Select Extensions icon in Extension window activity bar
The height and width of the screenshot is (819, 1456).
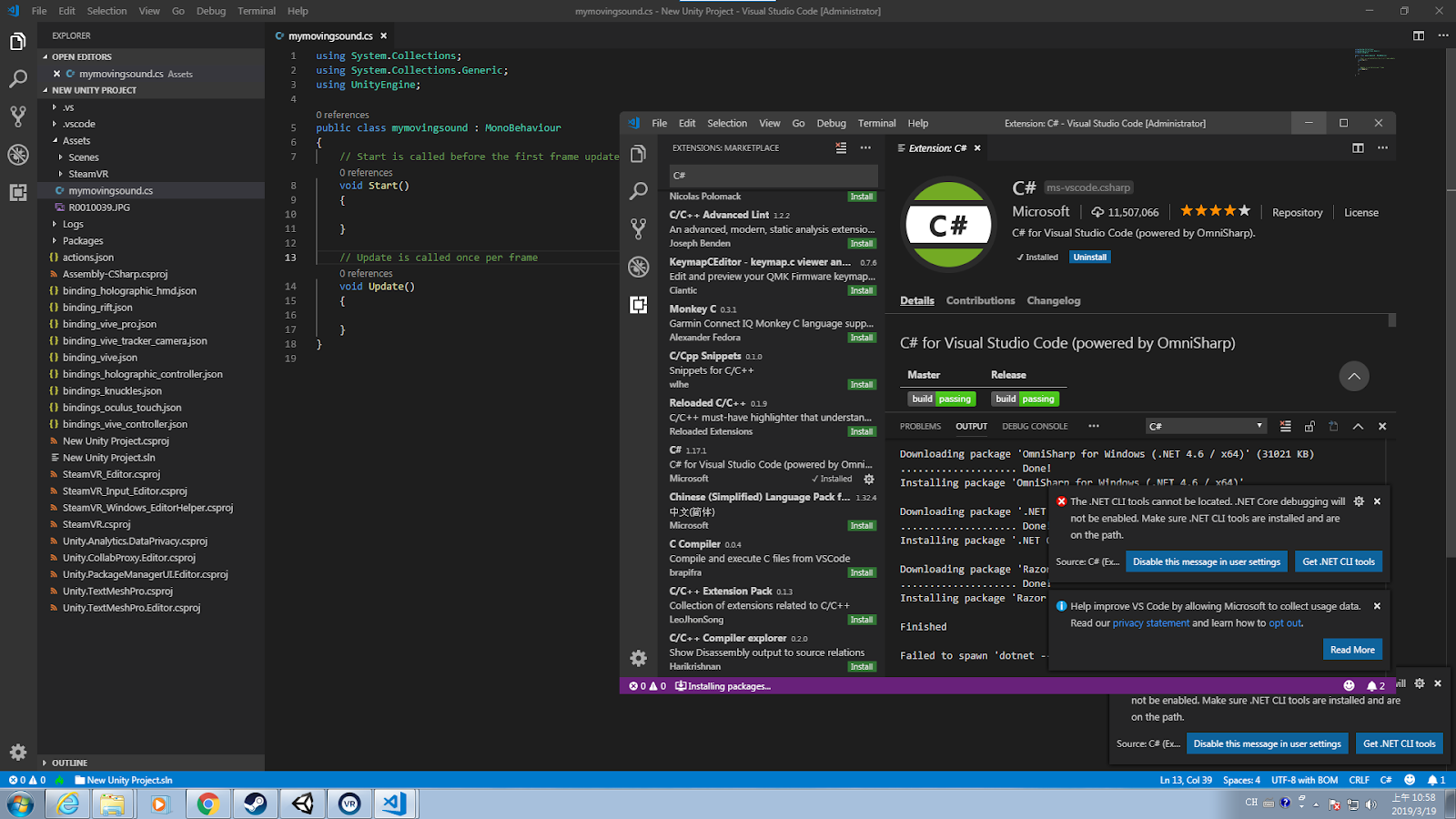point(639,305)
